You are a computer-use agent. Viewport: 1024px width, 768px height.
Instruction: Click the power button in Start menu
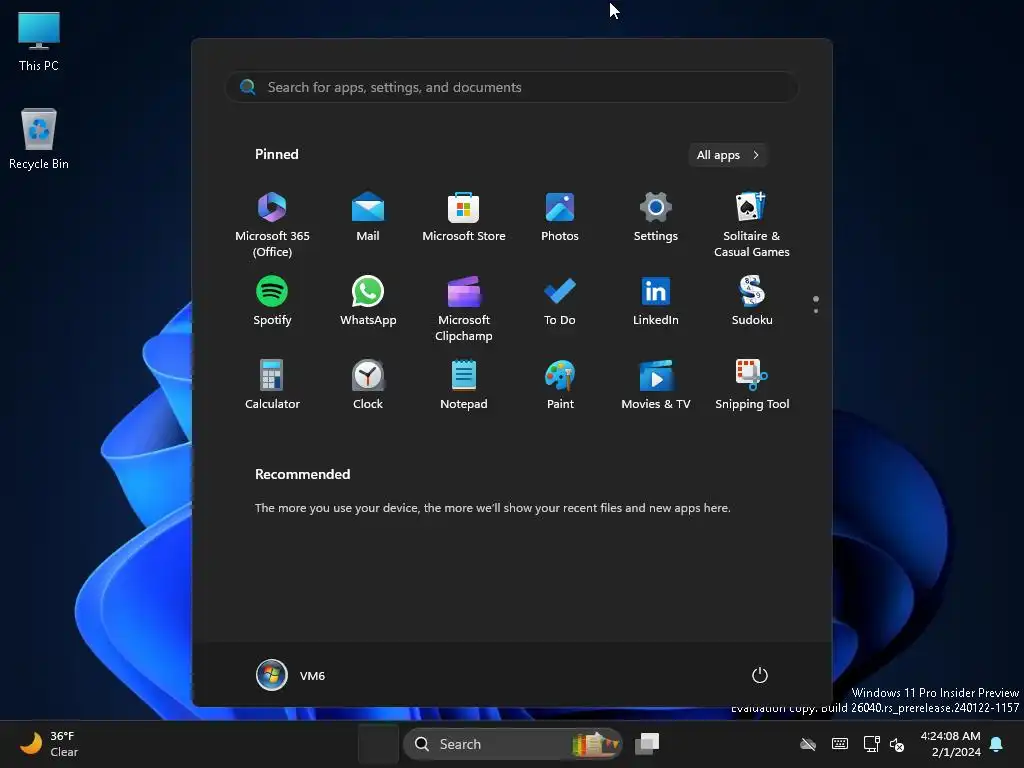point(760,675)
